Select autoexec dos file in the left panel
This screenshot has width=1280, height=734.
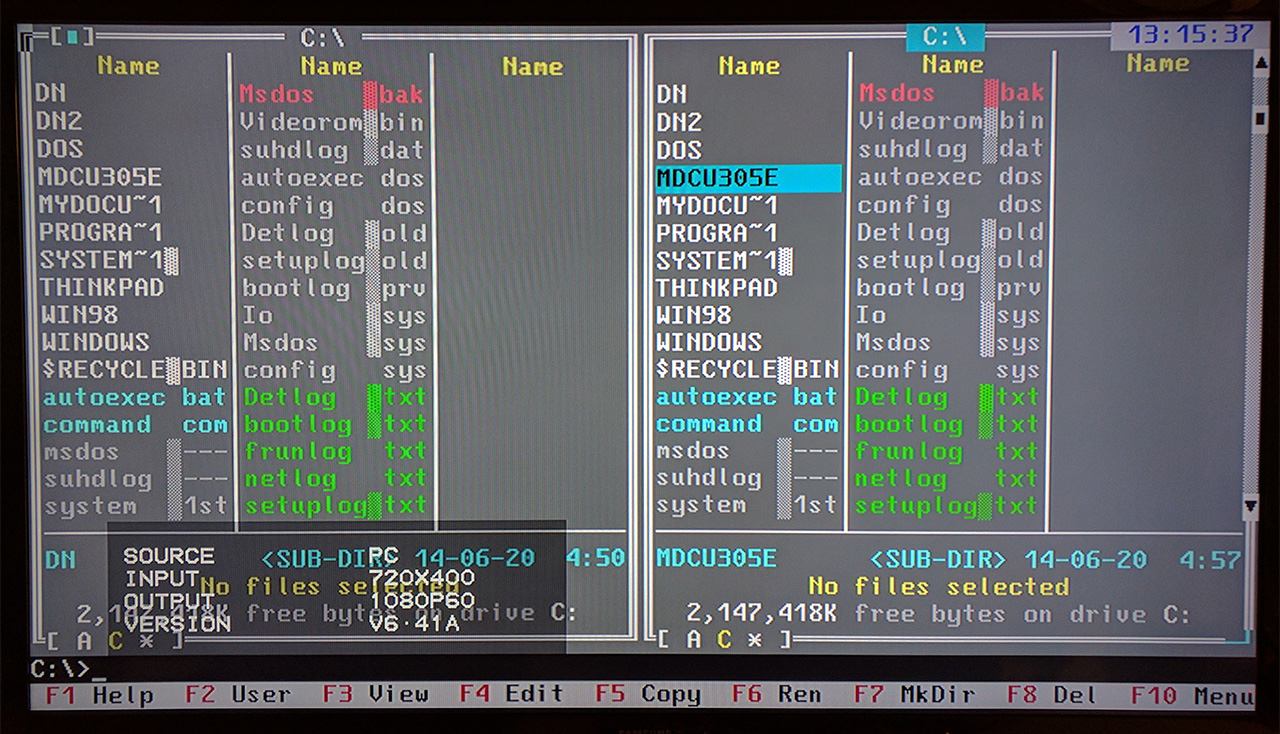point(333,178)
